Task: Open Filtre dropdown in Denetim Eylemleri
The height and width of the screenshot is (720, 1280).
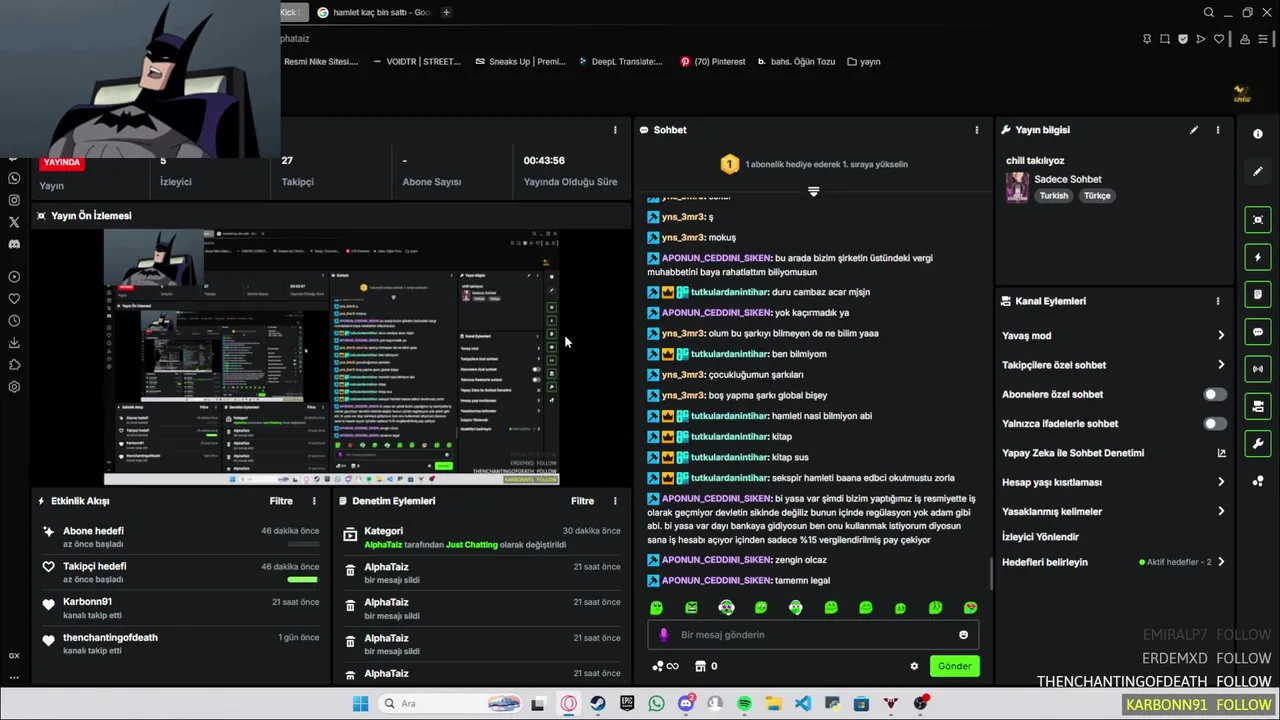Action: (583, 501)
